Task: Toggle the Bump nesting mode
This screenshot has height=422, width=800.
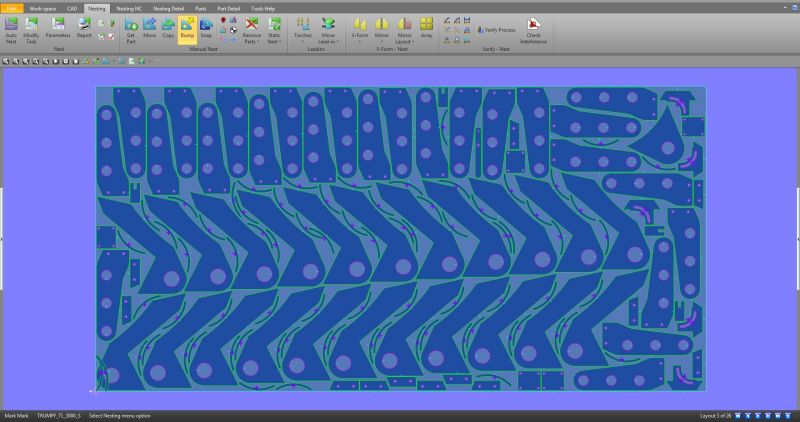Action: 187,27
